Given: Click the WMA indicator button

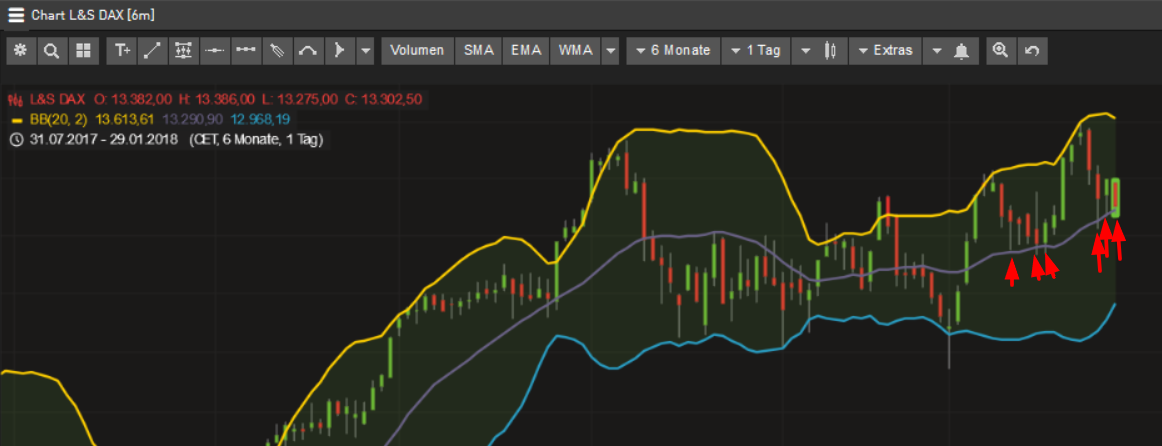Looking at the screenshot, I should (x=576, y=51).
